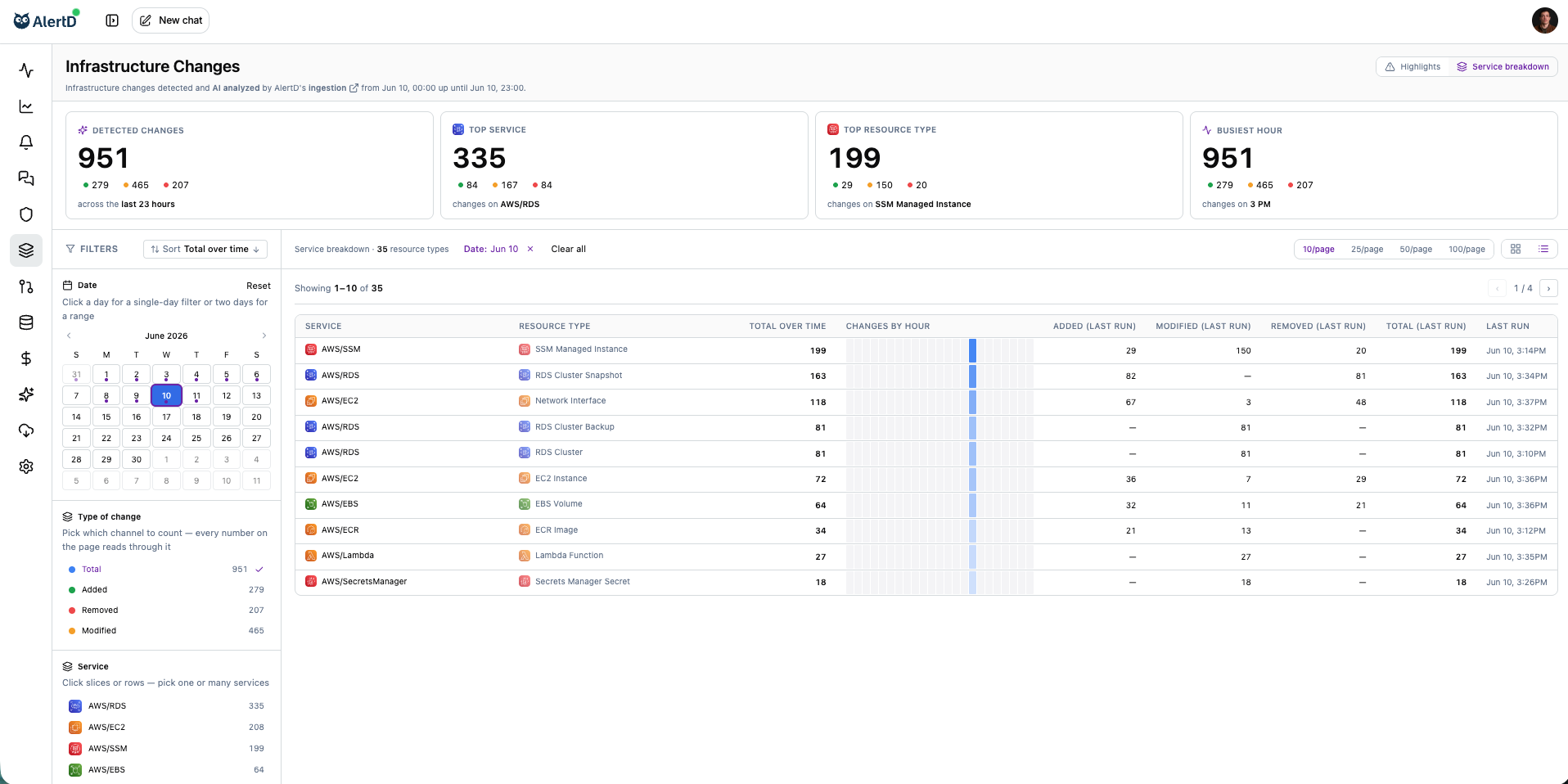The image size is (1568, 784).
Task: Sort by Service column header
Action: tap(323, 327)
